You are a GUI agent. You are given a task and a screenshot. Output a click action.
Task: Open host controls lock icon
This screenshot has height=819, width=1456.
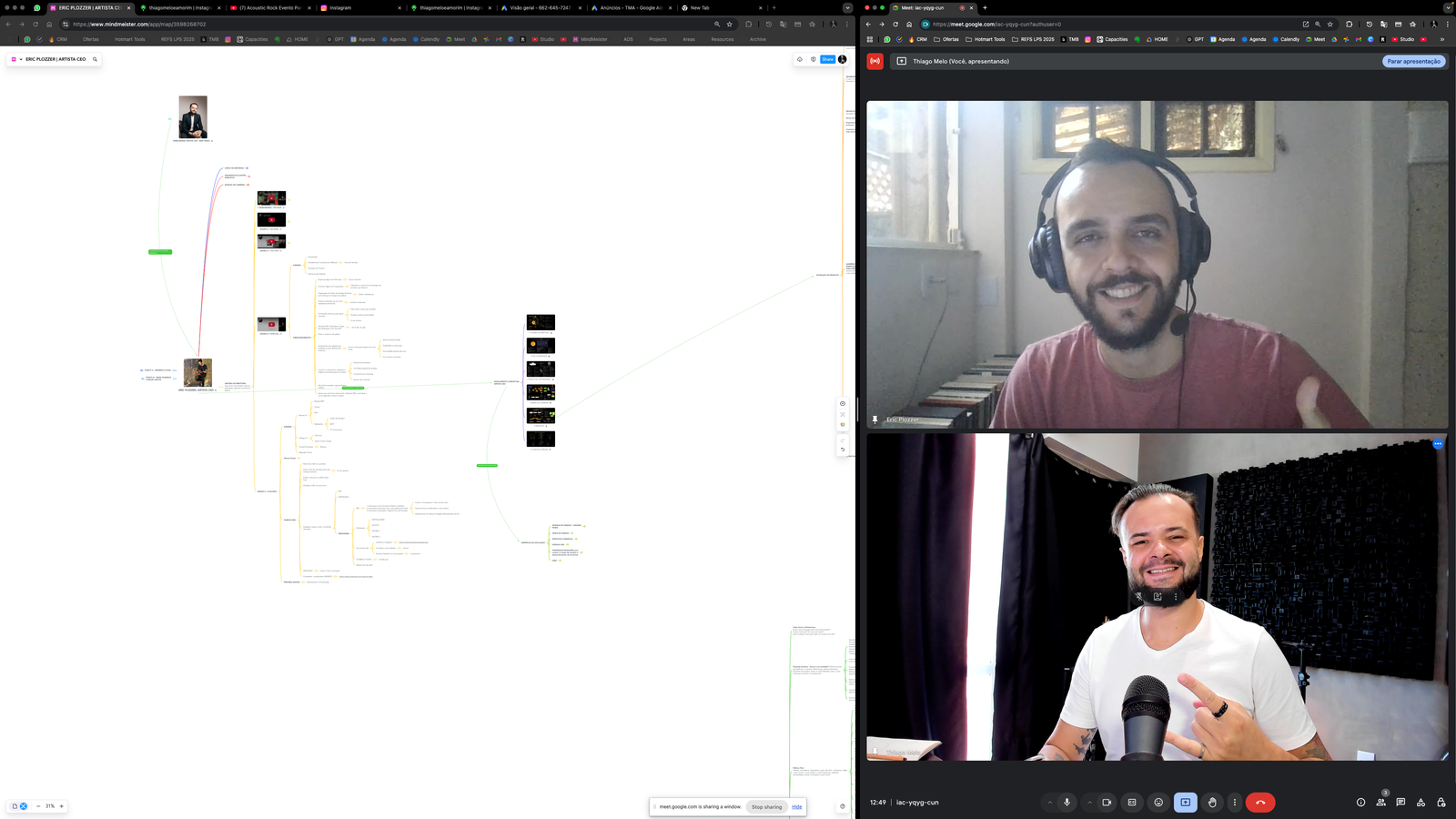pos(1441,803)
